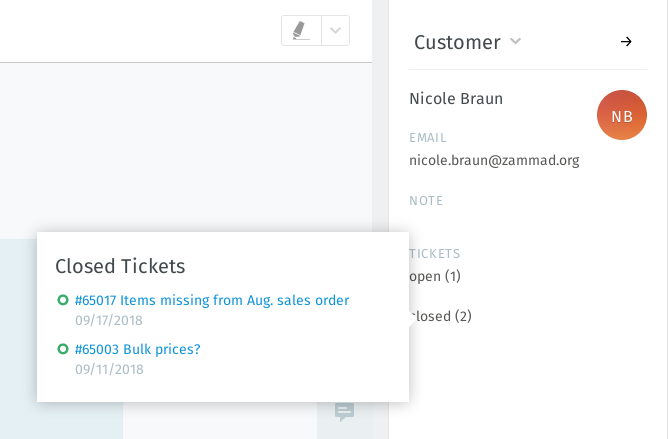Click the email nicole.braun@zammad.org
The height and width of the screenshot is (439, 668).
tap(494, 160)
